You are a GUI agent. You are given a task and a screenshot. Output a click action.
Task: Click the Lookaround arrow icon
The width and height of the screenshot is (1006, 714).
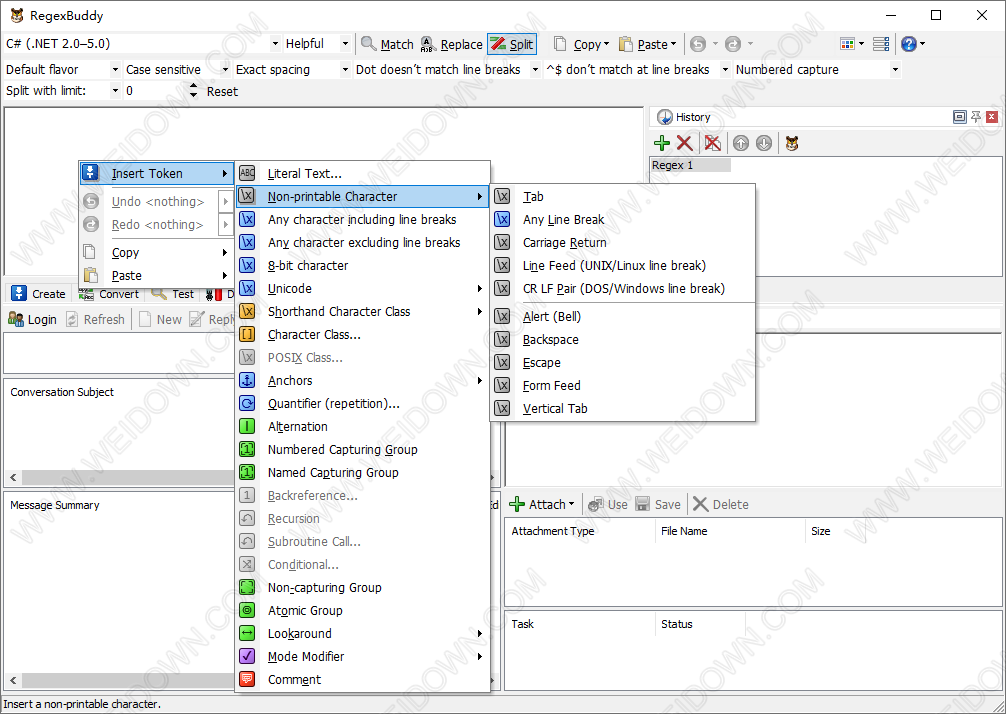tap(247, 633)
